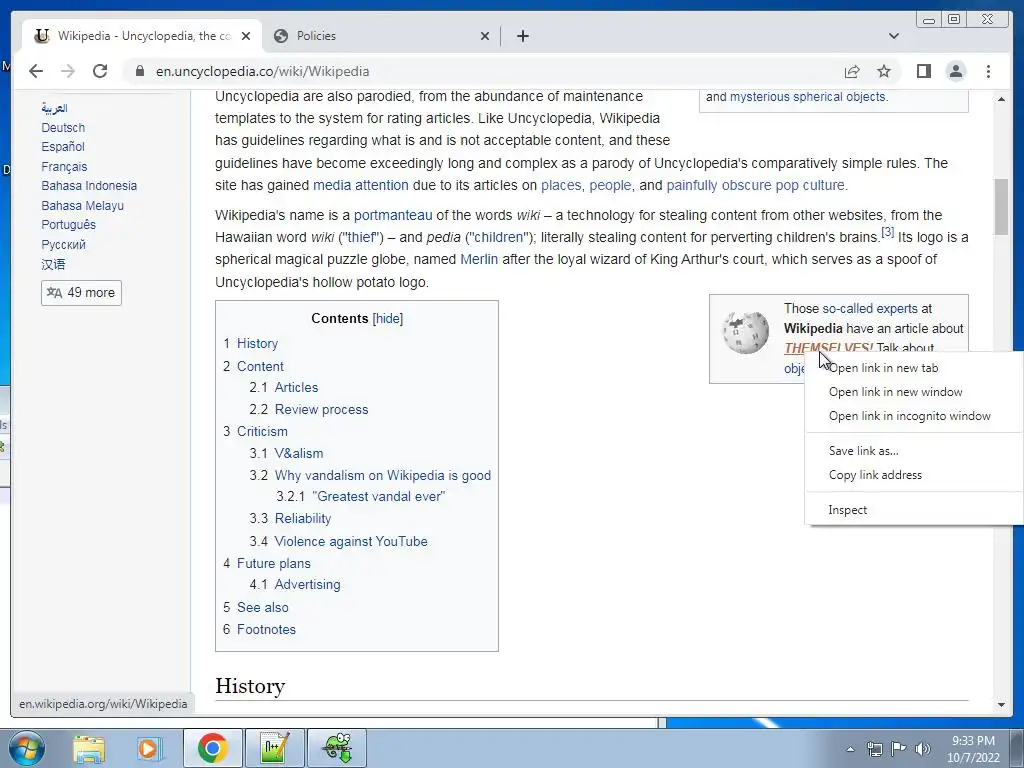Screen dimensions: 1024x768
Task: Jump to Greatest vandal ever section
Action: 379,496
